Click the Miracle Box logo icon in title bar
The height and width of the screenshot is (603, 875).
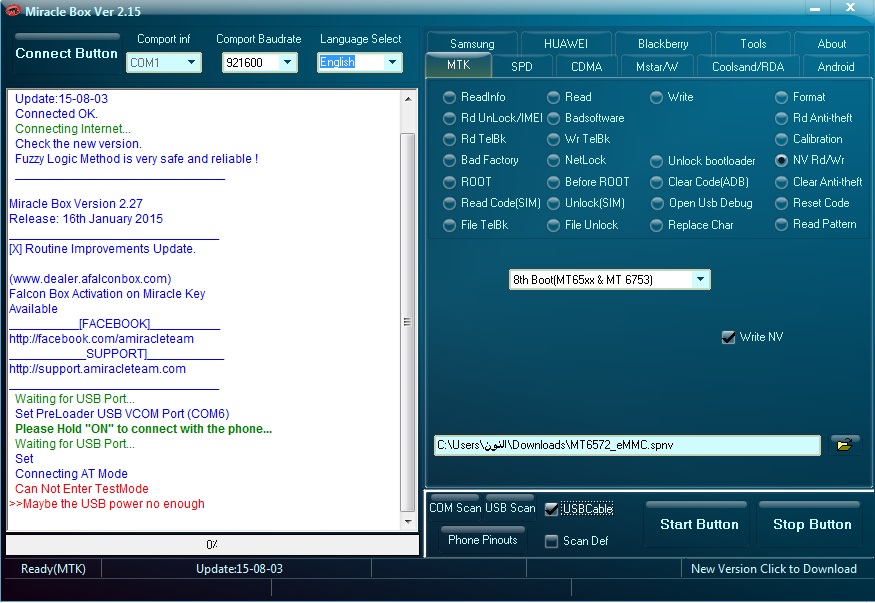coord(12,11)
